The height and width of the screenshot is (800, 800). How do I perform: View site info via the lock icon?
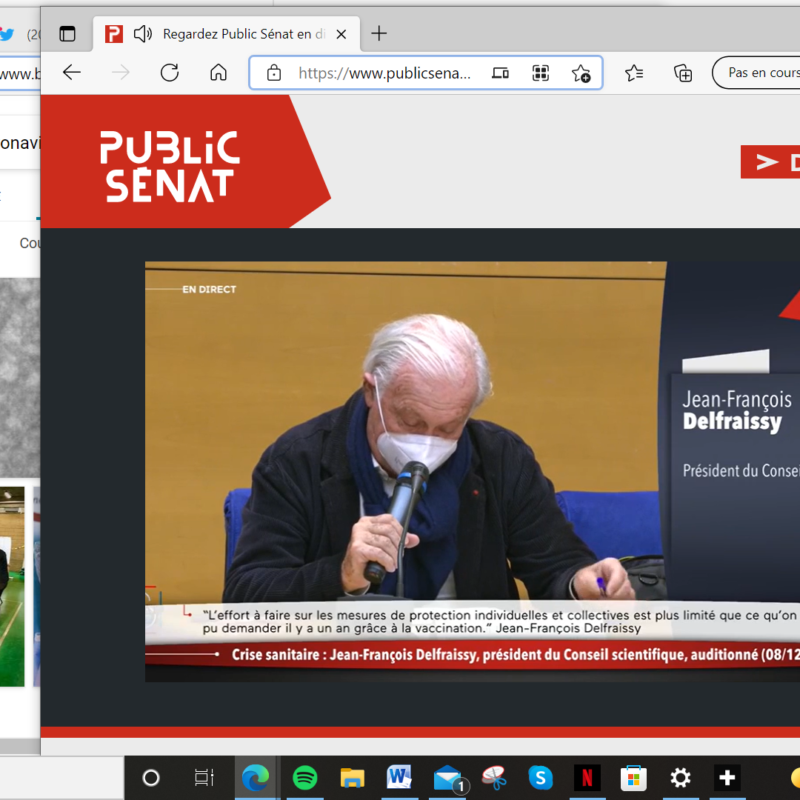point(273,73)
